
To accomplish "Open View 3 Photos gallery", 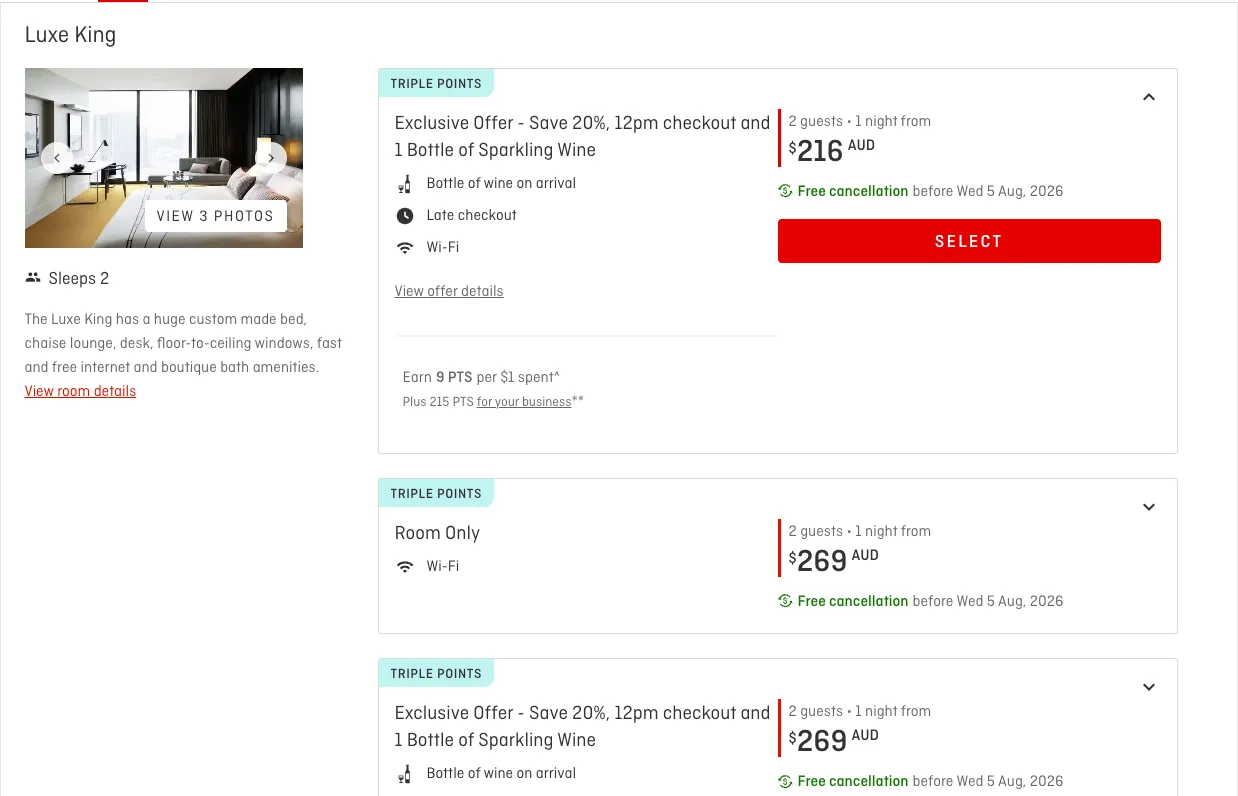I will click(x=215, y=216).
